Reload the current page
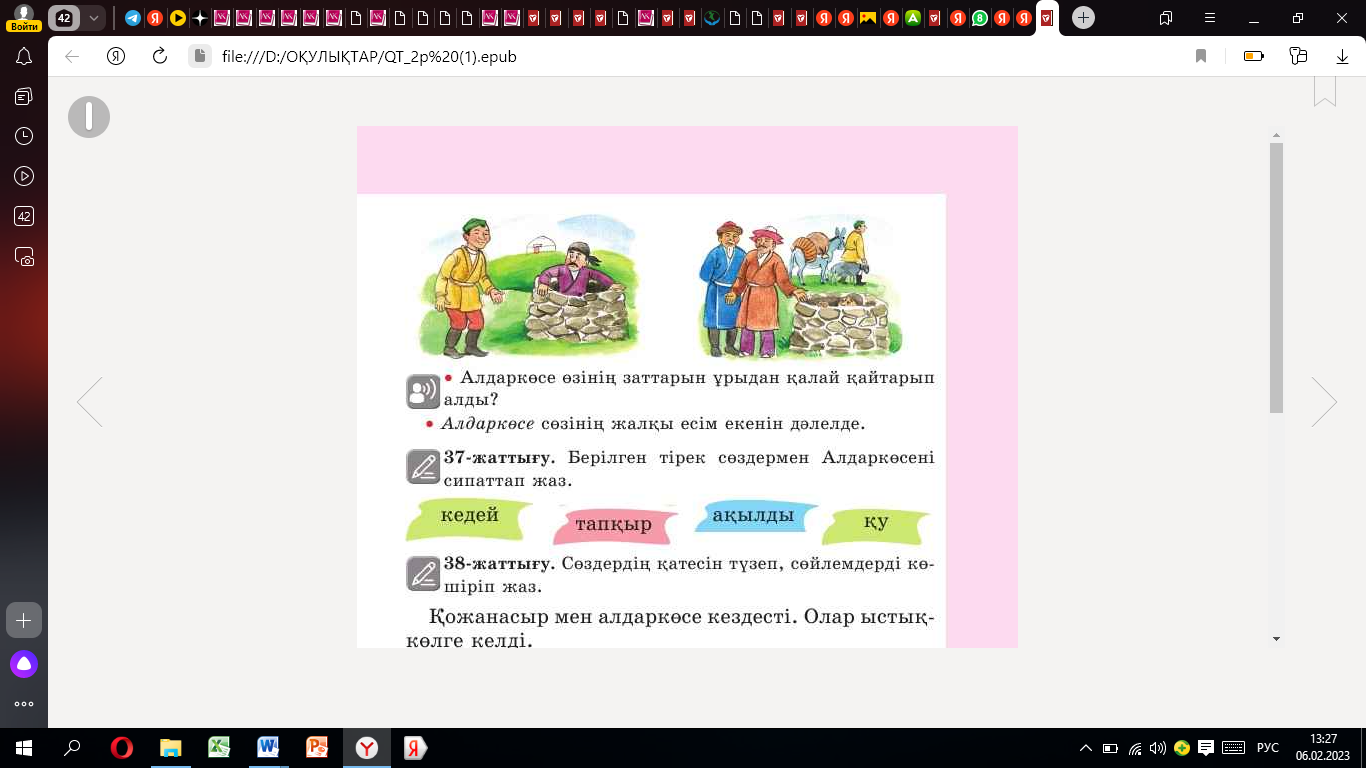This screenshot has width=1366, height=768. [159, 57]
